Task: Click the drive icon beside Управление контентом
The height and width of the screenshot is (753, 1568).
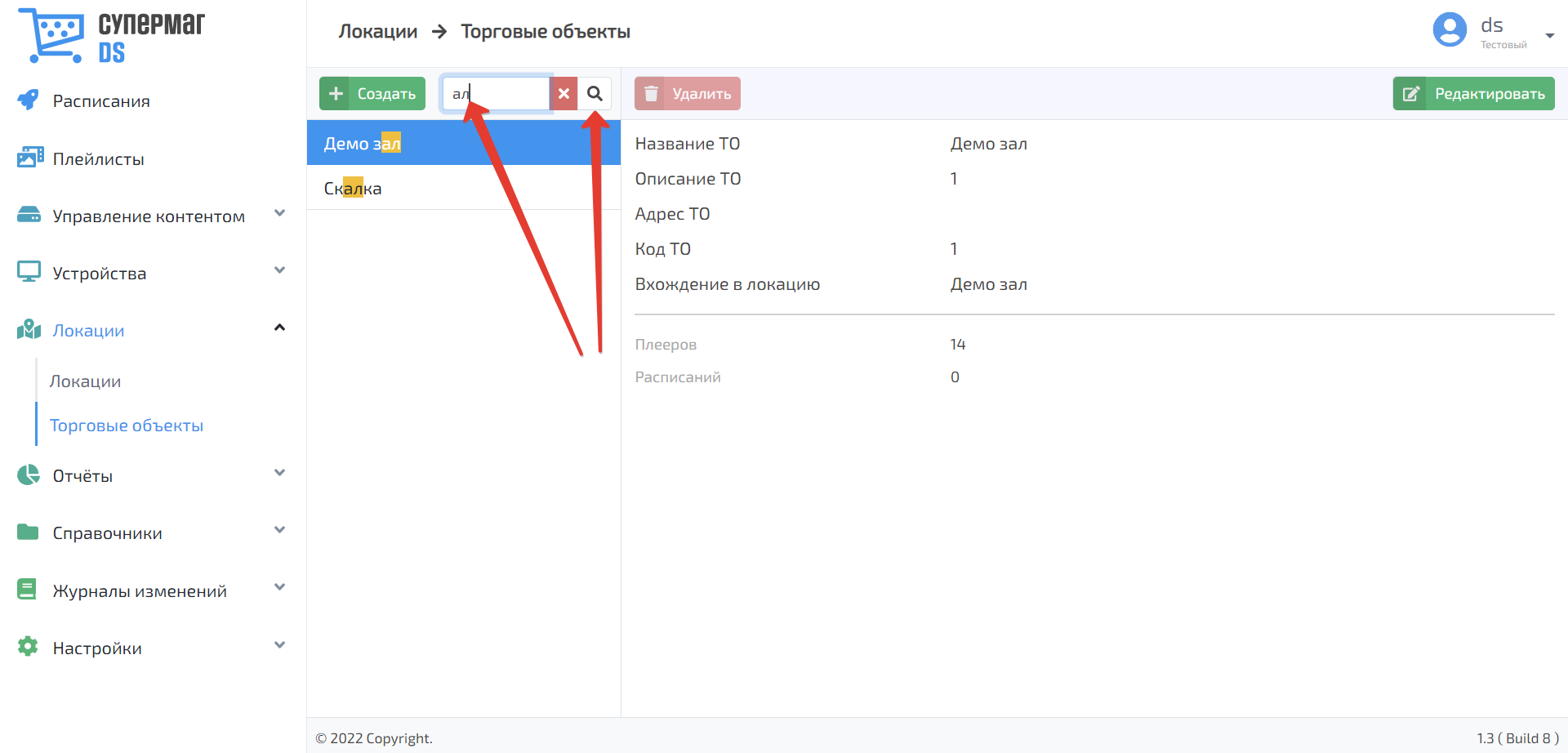Action: pos(29,215)
